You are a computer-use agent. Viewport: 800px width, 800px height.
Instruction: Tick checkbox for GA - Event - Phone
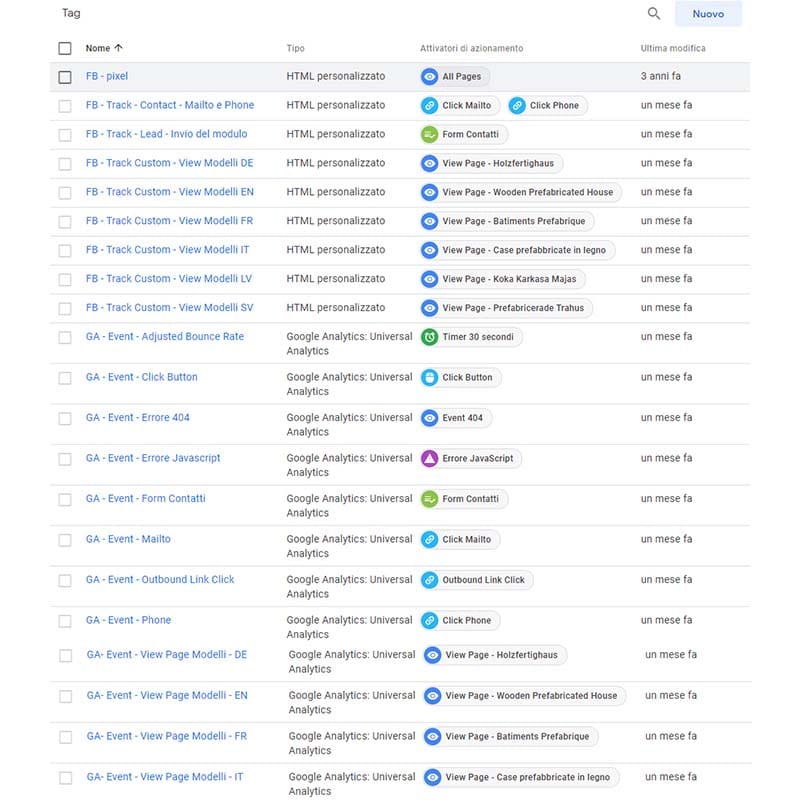[x=65, y=621]
